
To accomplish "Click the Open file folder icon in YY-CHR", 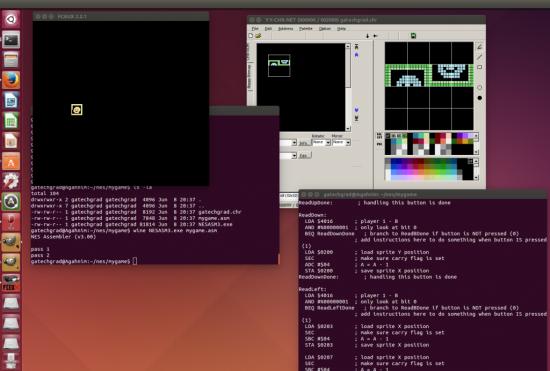I will (258, 36).
